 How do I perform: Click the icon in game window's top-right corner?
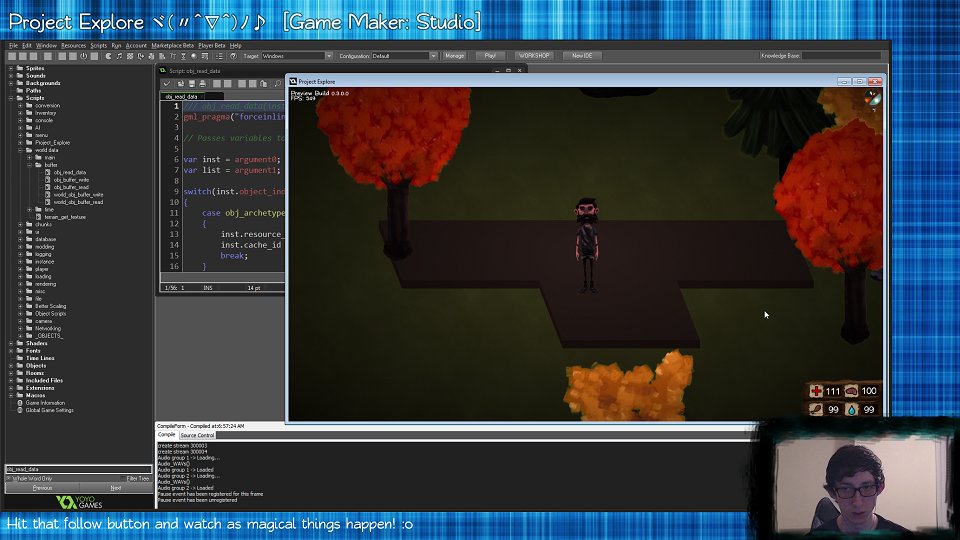[x=873, y=99]
